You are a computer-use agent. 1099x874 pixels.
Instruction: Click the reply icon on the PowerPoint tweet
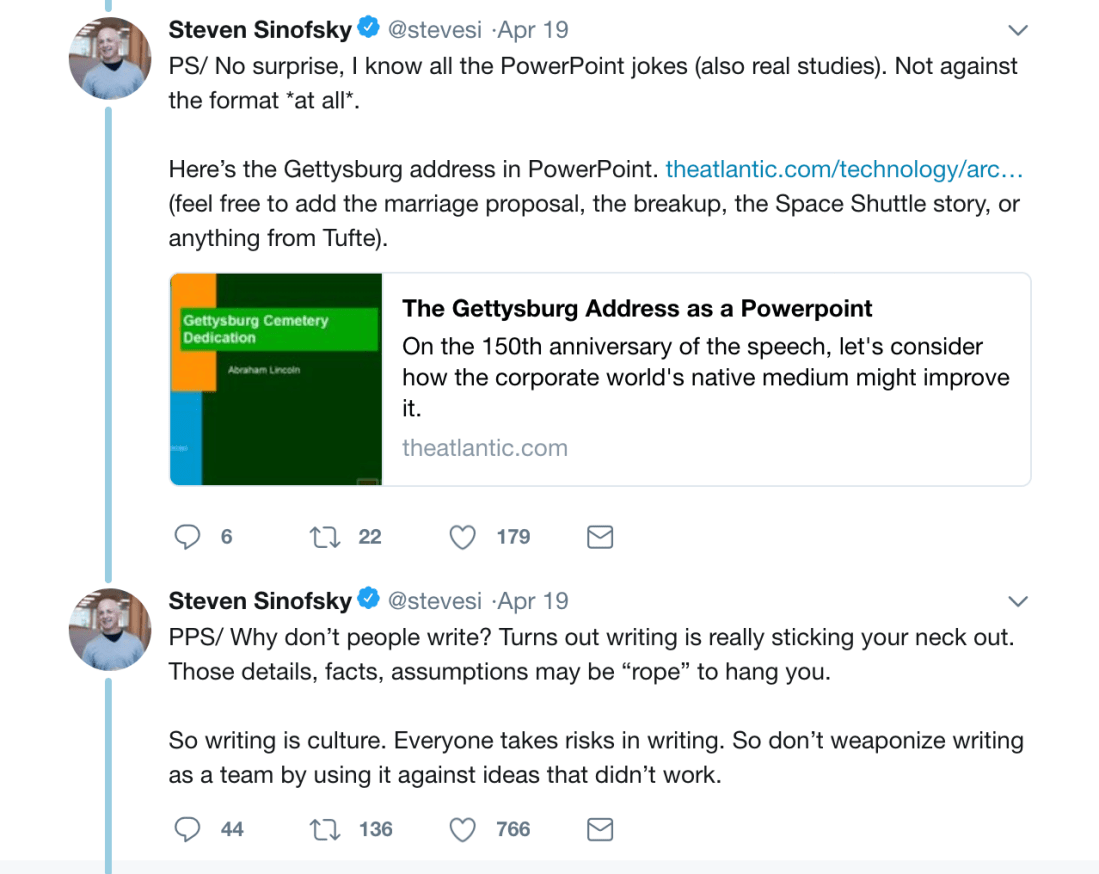point(187,537)
